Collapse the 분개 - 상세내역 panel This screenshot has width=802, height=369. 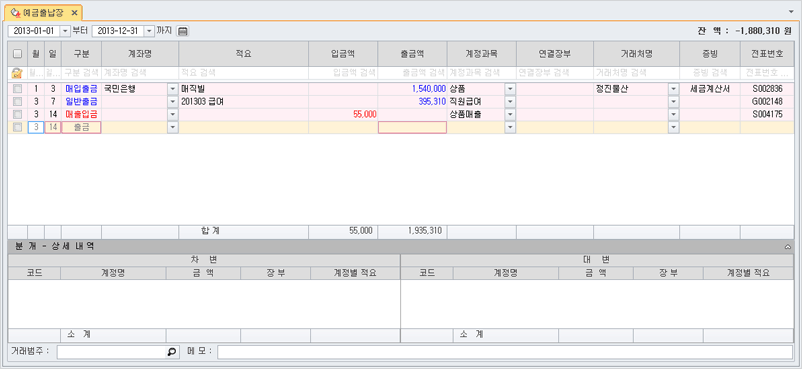coord(788,247)
